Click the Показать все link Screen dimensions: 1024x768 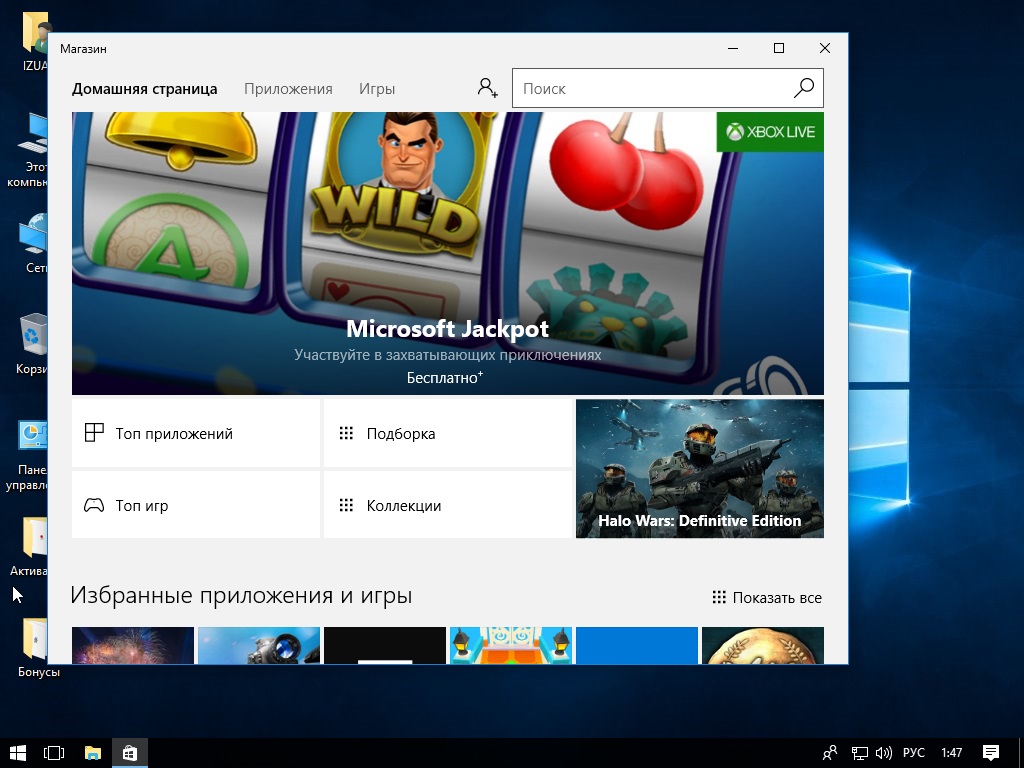(767, 597)
